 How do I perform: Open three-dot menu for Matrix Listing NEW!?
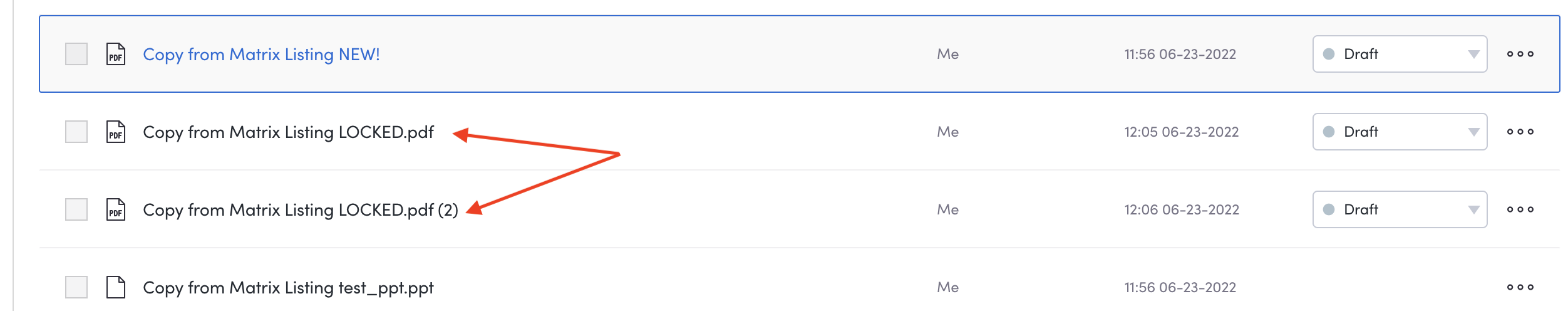click(1520, 54)
